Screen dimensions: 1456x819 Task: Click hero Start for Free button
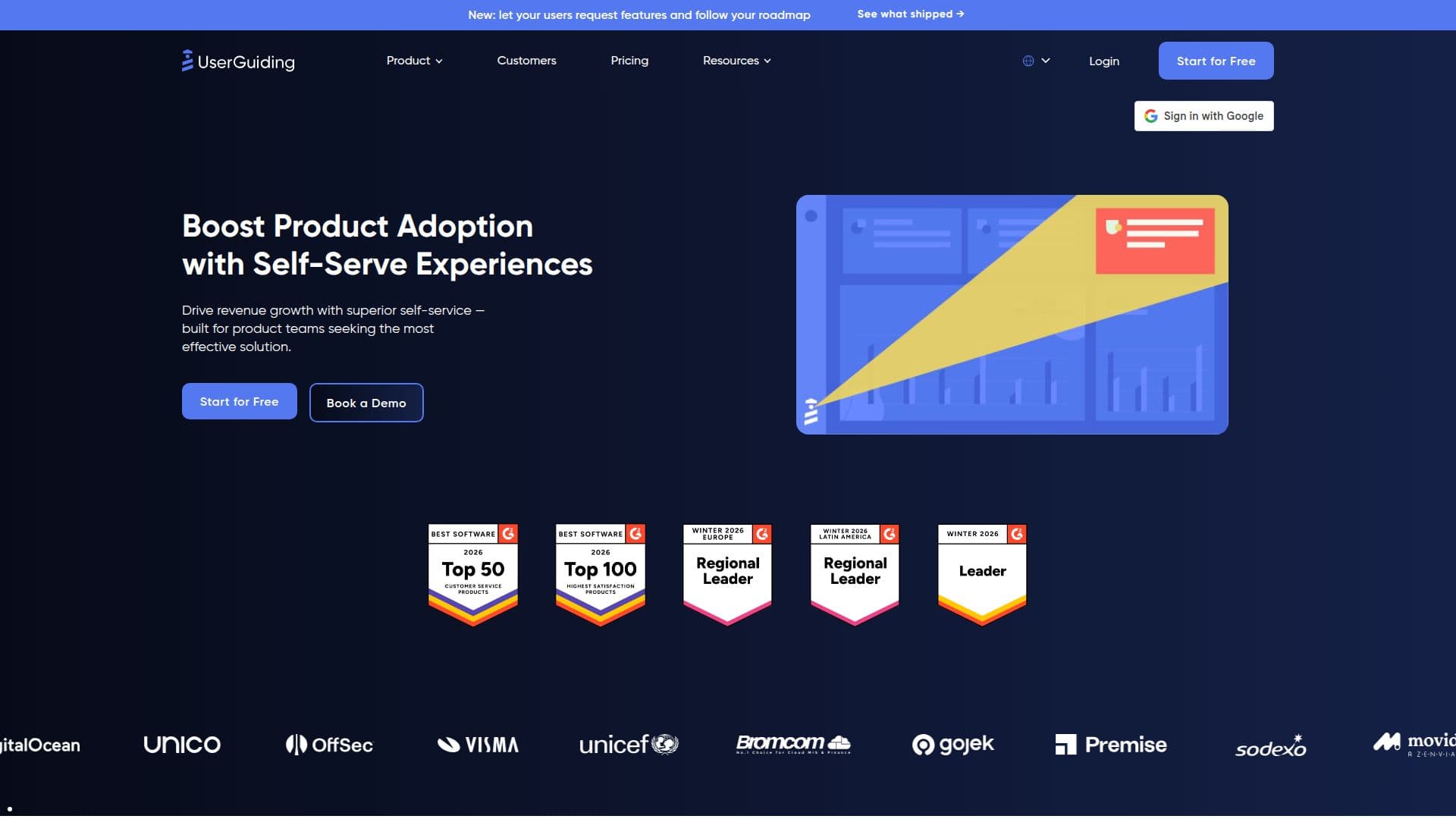[x=239, y=401]
